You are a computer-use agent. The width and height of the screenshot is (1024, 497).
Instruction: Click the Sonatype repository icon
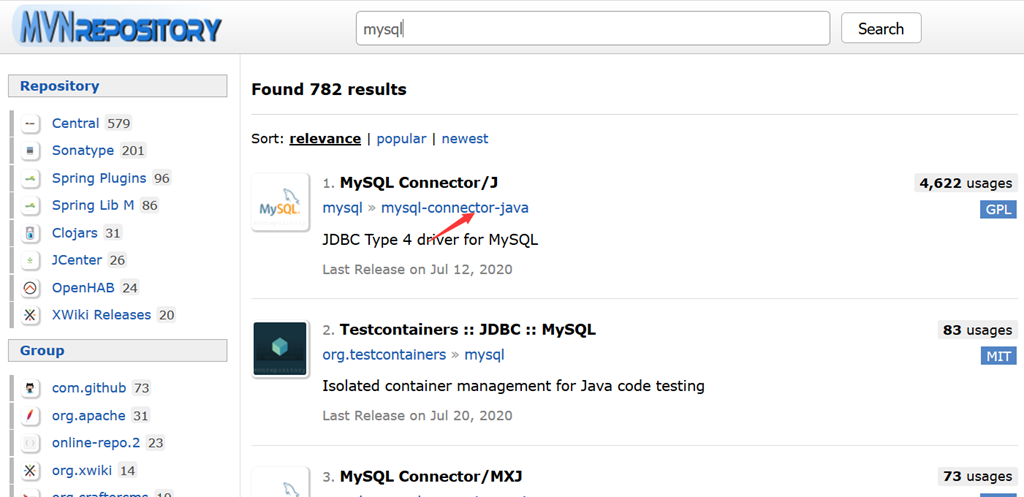coord(31,151)
